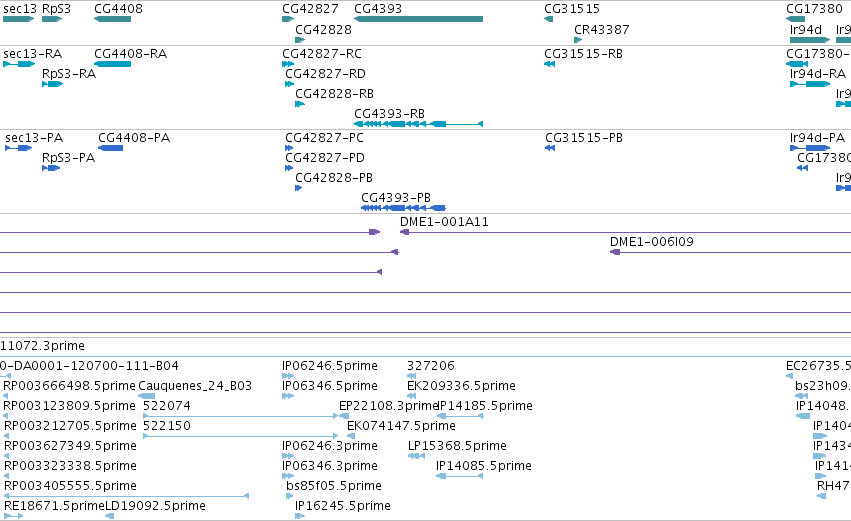Click the CG4393-RB transcript exon structure
Screen dimensions: 851x521
click(418, 124)
